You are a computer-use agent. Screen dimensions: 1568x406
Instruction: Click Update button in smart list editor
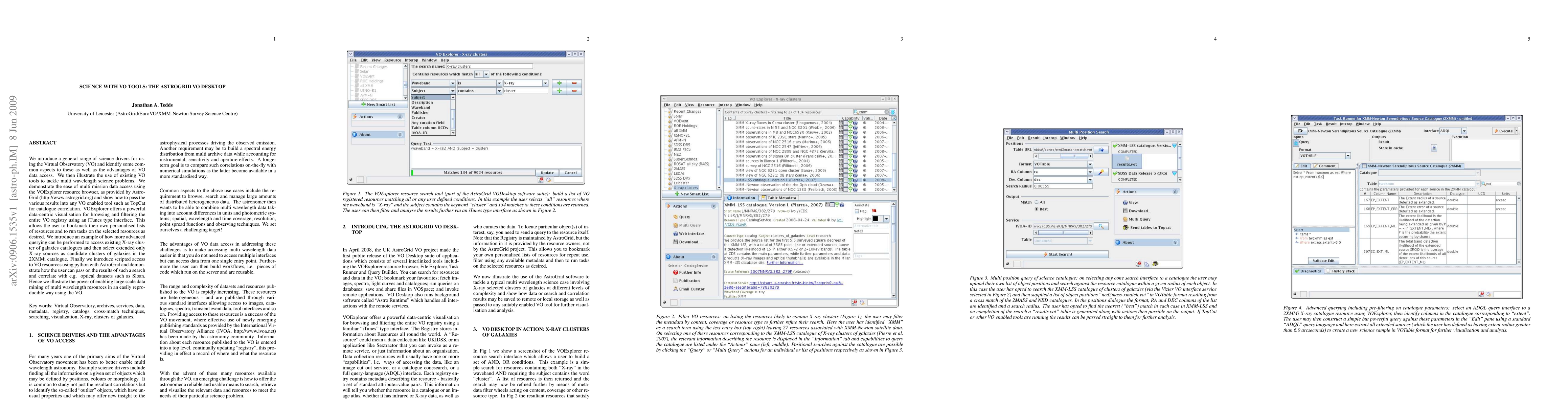(547, 173)
